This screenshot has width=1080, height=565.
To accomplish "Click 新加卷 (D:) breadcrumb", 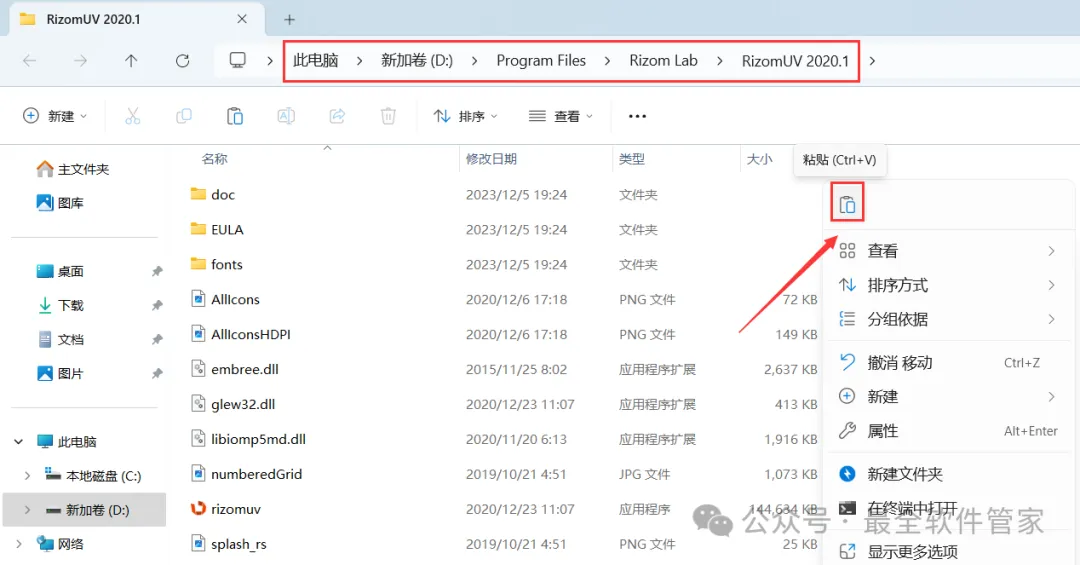I will (417, 61).
